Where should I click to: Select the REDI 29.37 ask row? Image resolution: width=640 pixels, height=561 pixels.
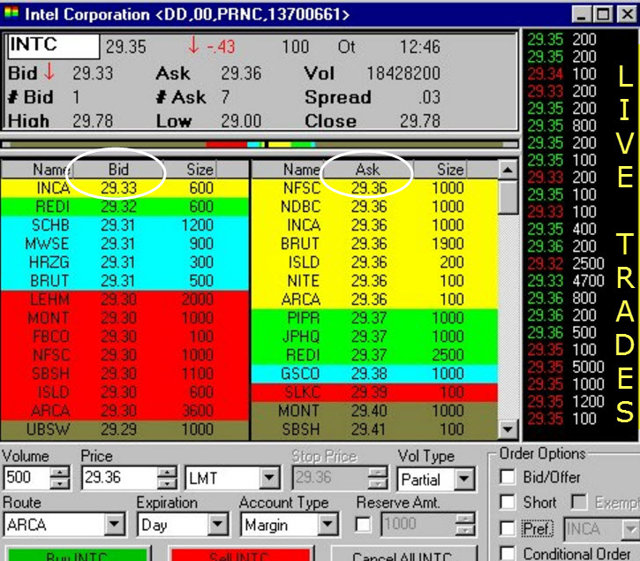pos(374,355)
